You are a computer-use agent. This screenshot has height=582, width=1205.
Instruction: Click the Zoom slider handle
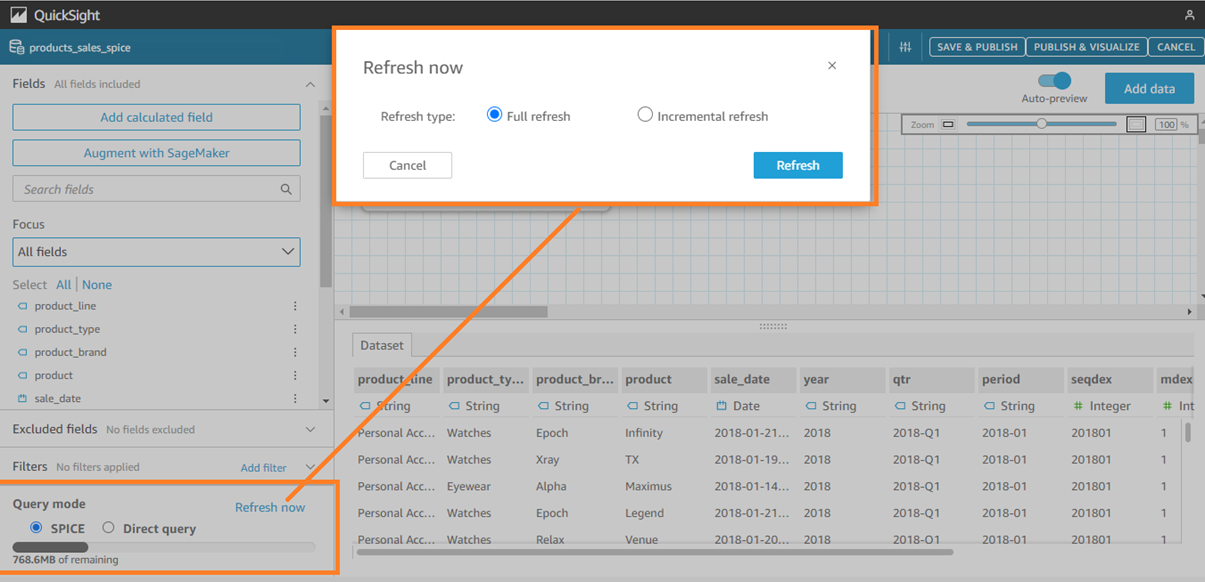[x=1041, y=124]
